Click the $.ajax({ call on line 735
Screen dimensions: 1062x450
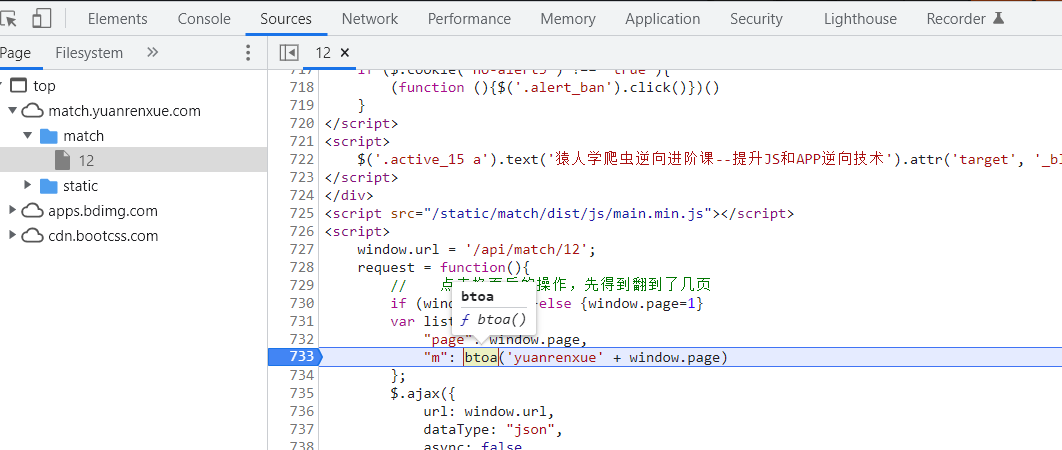point(423,393)
